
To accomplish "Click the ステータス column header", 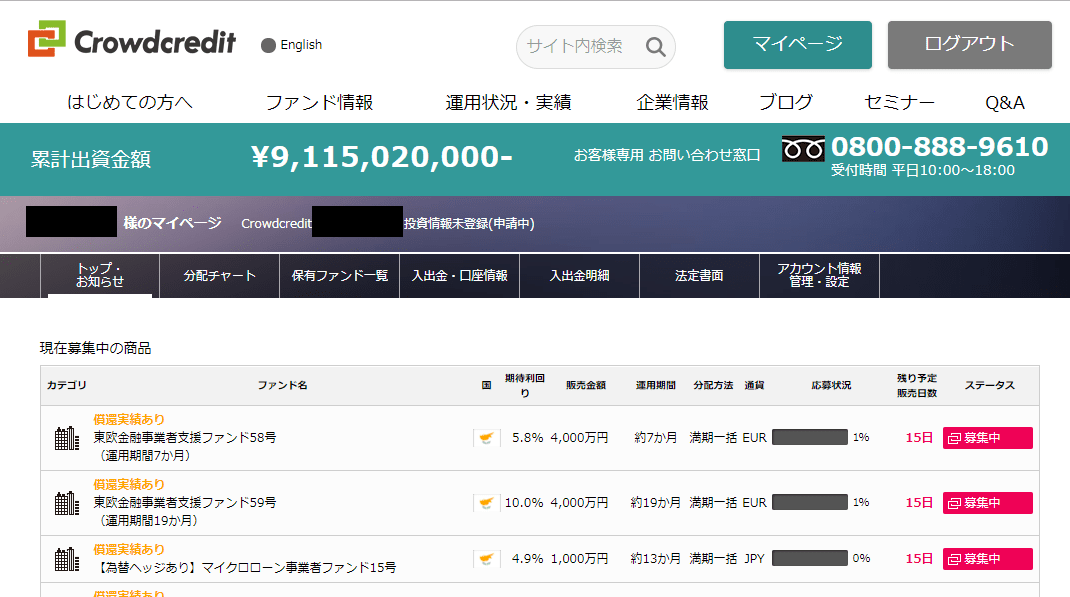I will click(x=989, y=385).
